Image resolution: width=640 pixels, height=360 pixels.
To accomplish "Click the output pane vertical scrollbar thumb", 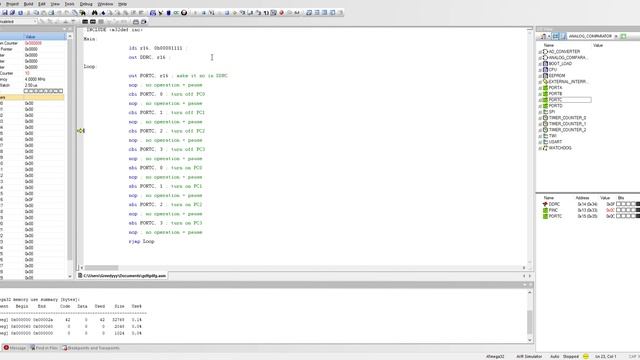I will click(529, 322).
